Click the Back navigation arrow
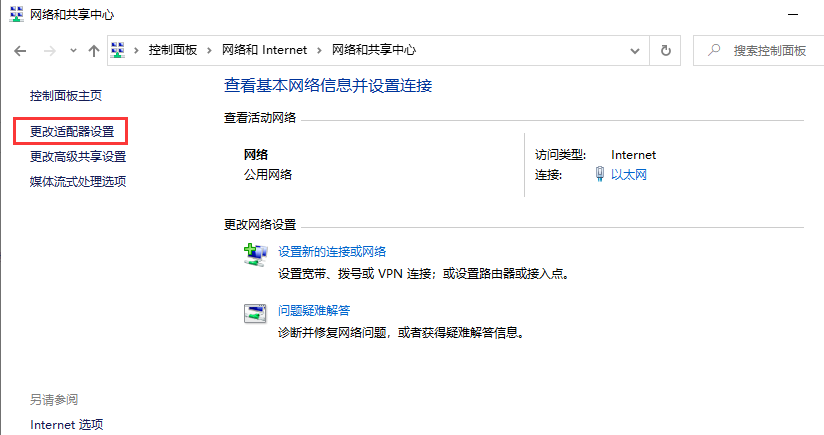824x435 pixels. pos(19,50)
